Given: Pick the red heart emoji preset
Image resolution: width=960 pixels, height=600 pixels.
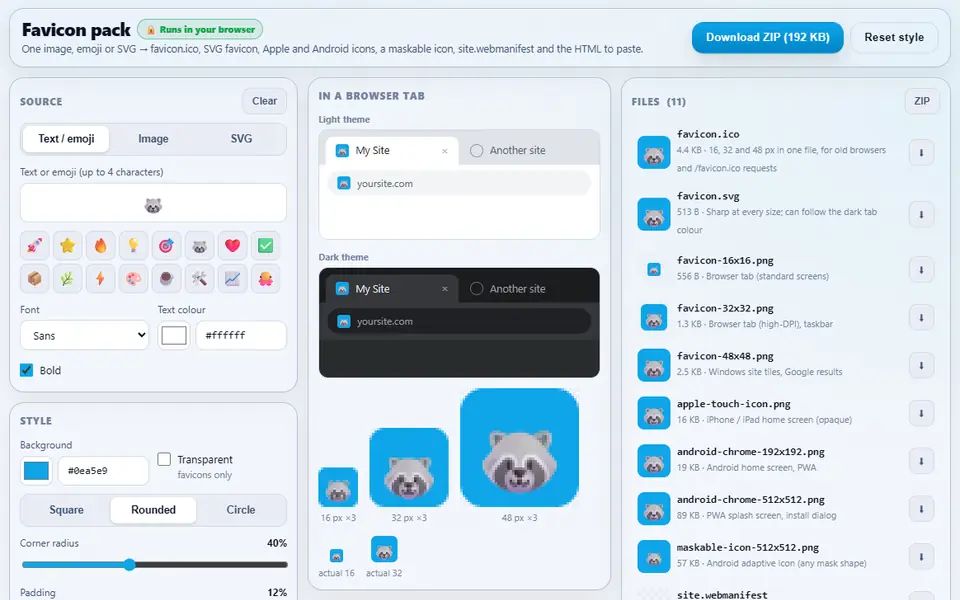Looking at the screenshot, I should click(x=233, y=246).
